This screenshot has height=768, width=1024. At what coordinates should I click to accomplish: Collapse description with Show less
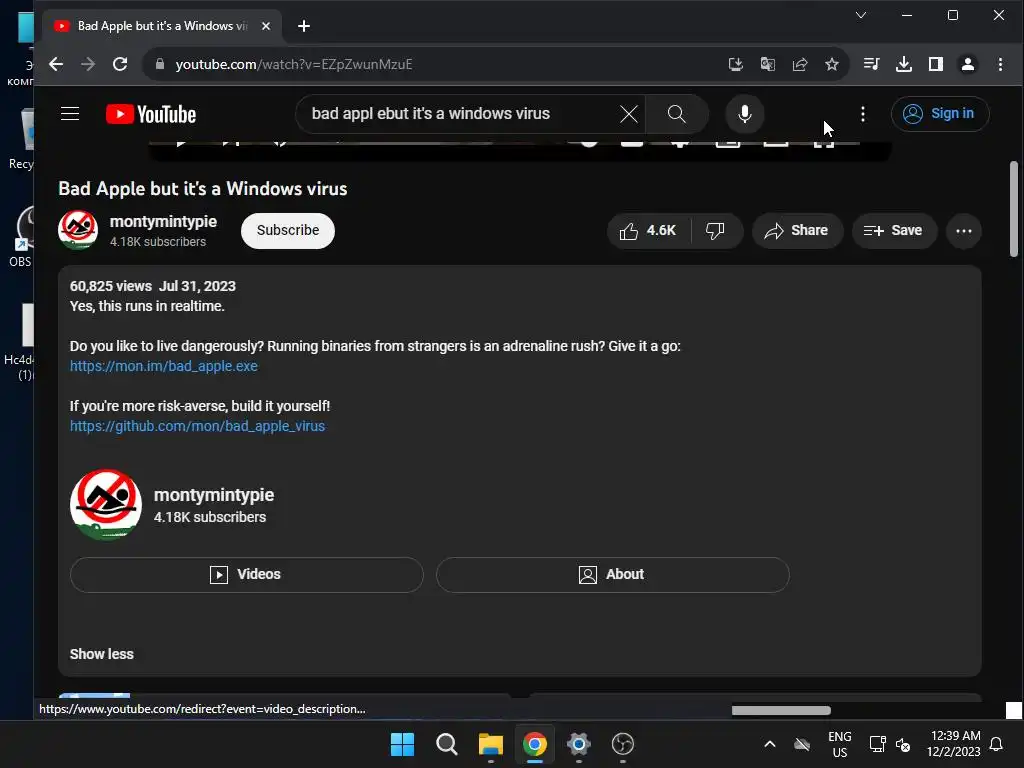coord(101,654)
